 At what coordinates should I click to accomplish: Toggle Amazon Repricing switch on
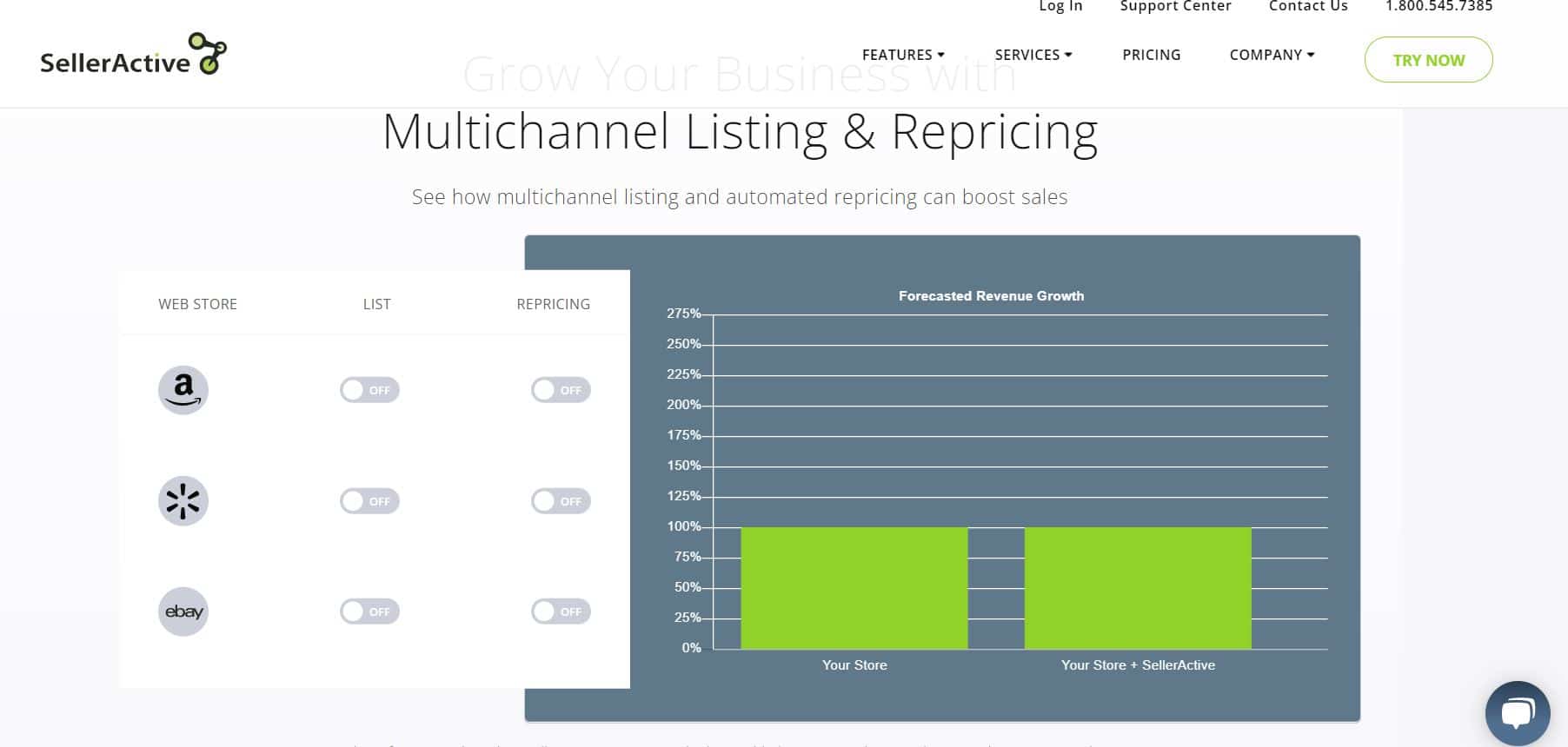click(x=561, y=390)
